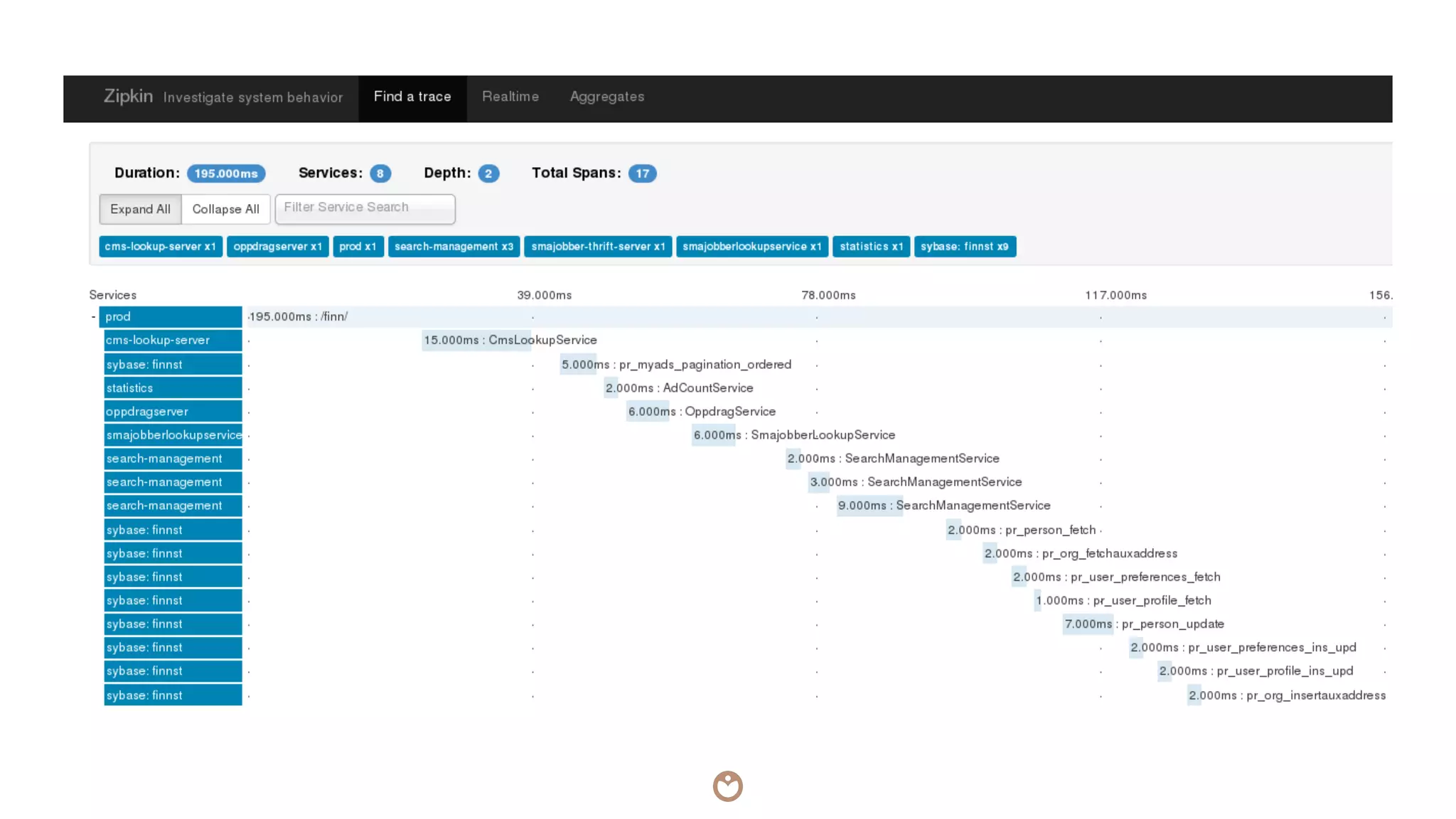Image resolution: width=1456 pixels, height=819 pixels.
Task: Click Collapse All button
Action: tap(225, 209)
